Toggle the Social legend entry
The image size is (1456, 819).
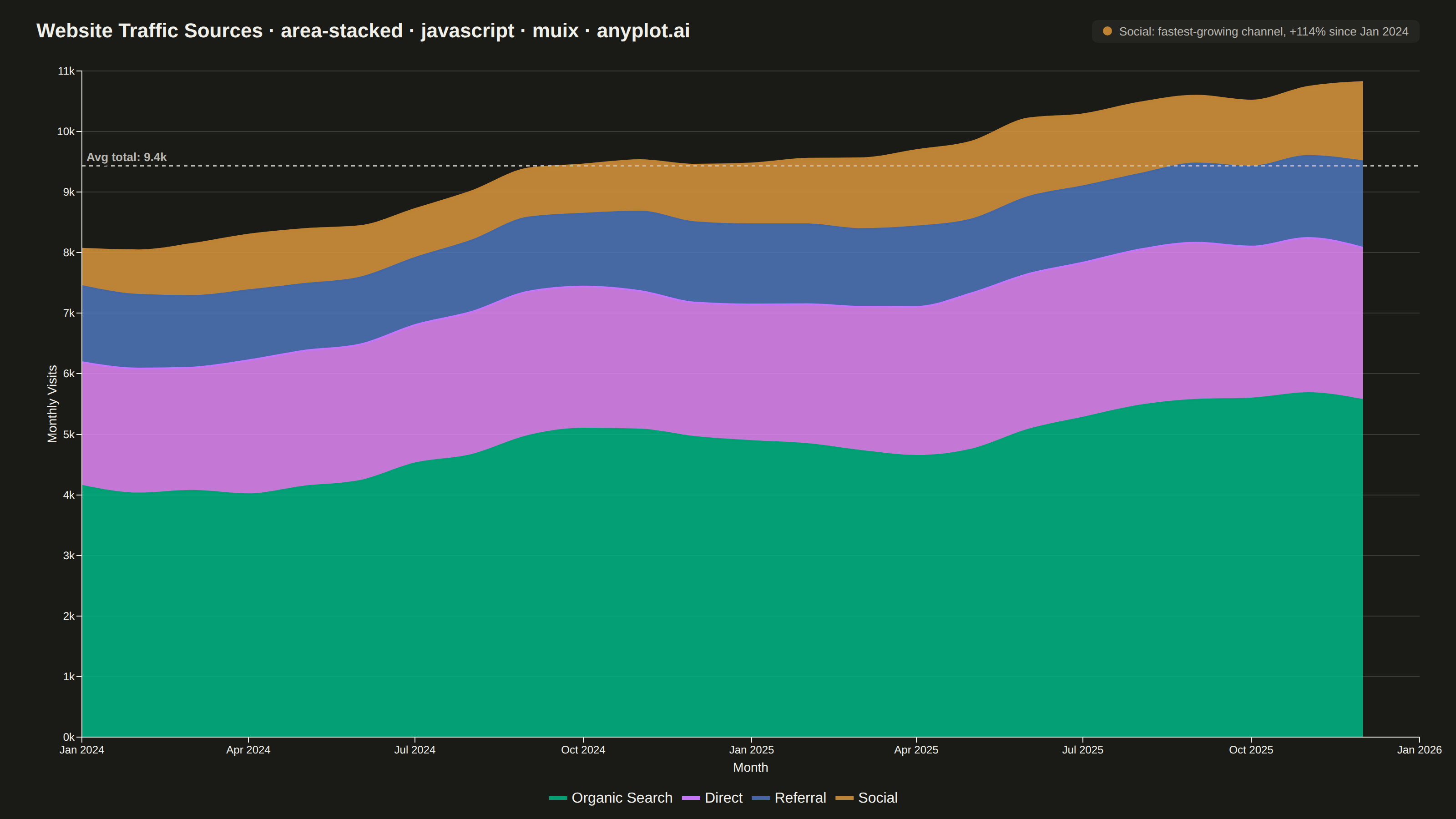(x=866, y=798)
